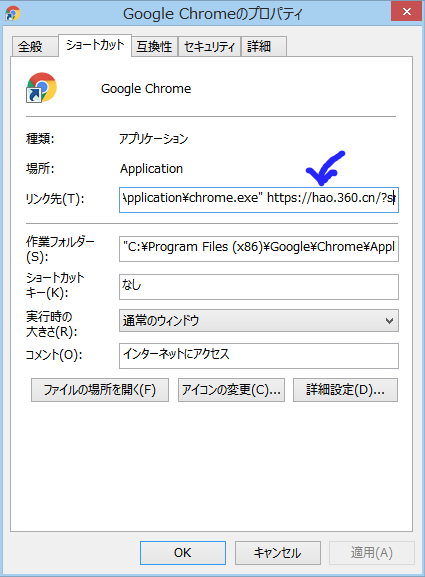Open the セキュリティ tab
Screen dimensions: 425x577
click(209, 46)
